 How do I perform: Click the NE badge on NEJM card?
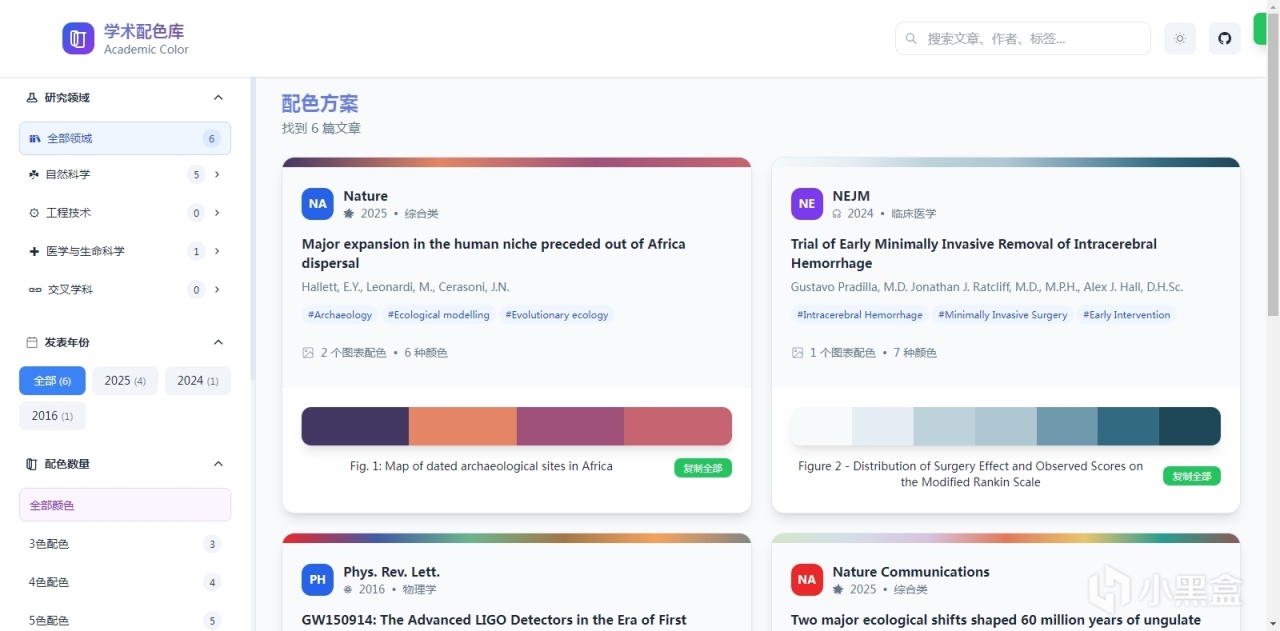pyautogui.click(x=807, y=204)
